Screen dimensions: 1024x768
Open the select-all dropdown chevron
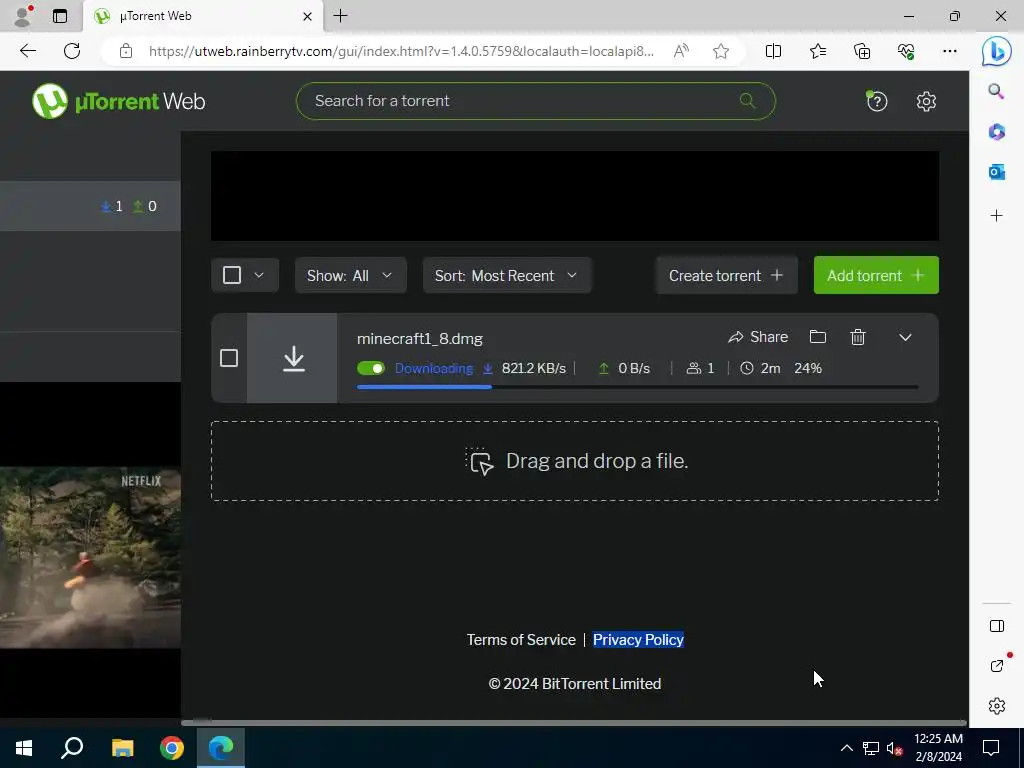point(259,275)
